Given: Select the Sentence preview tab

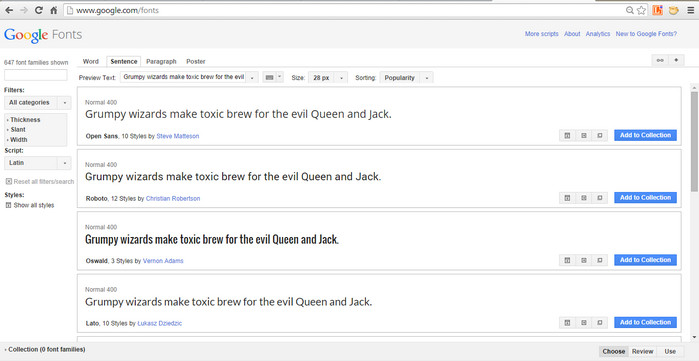Looking at the screenshot, I should (123, 62).
